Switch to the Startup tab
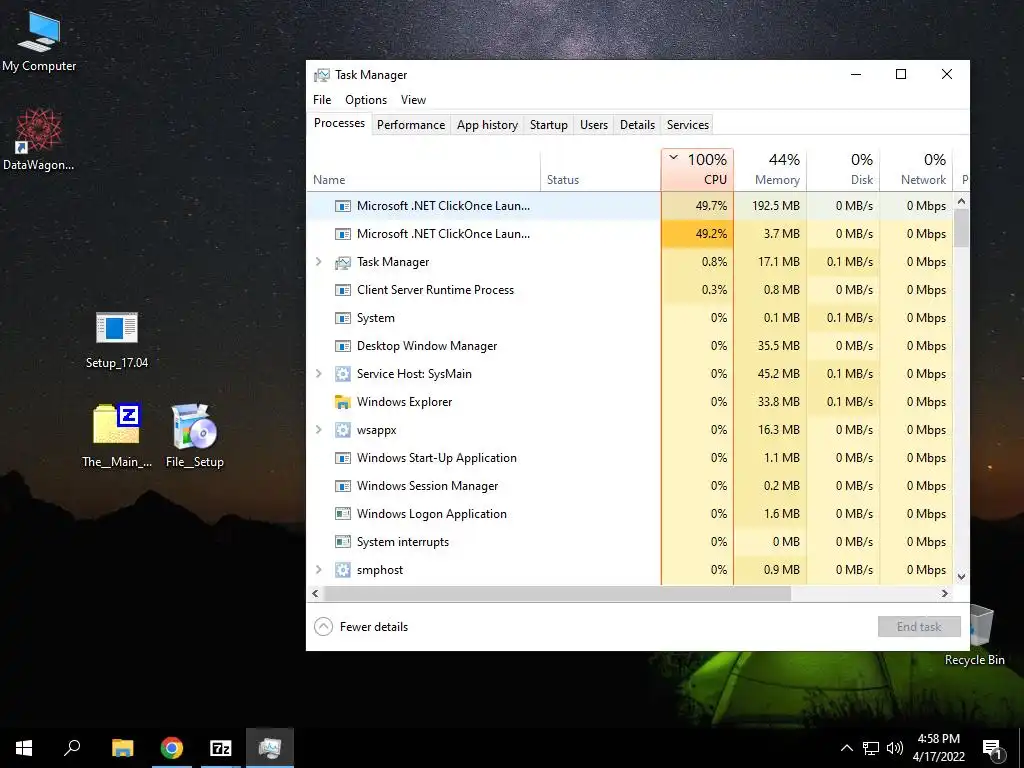The image size is (1024, 768). coord(549,125)
